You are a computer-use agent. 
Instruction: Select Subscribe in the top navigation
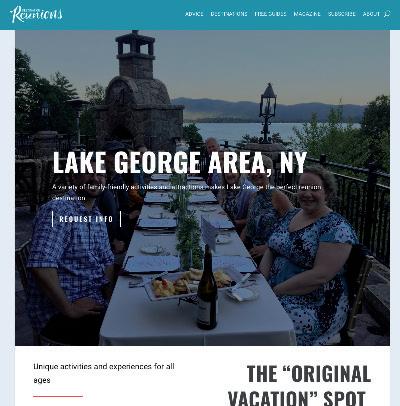342,14
